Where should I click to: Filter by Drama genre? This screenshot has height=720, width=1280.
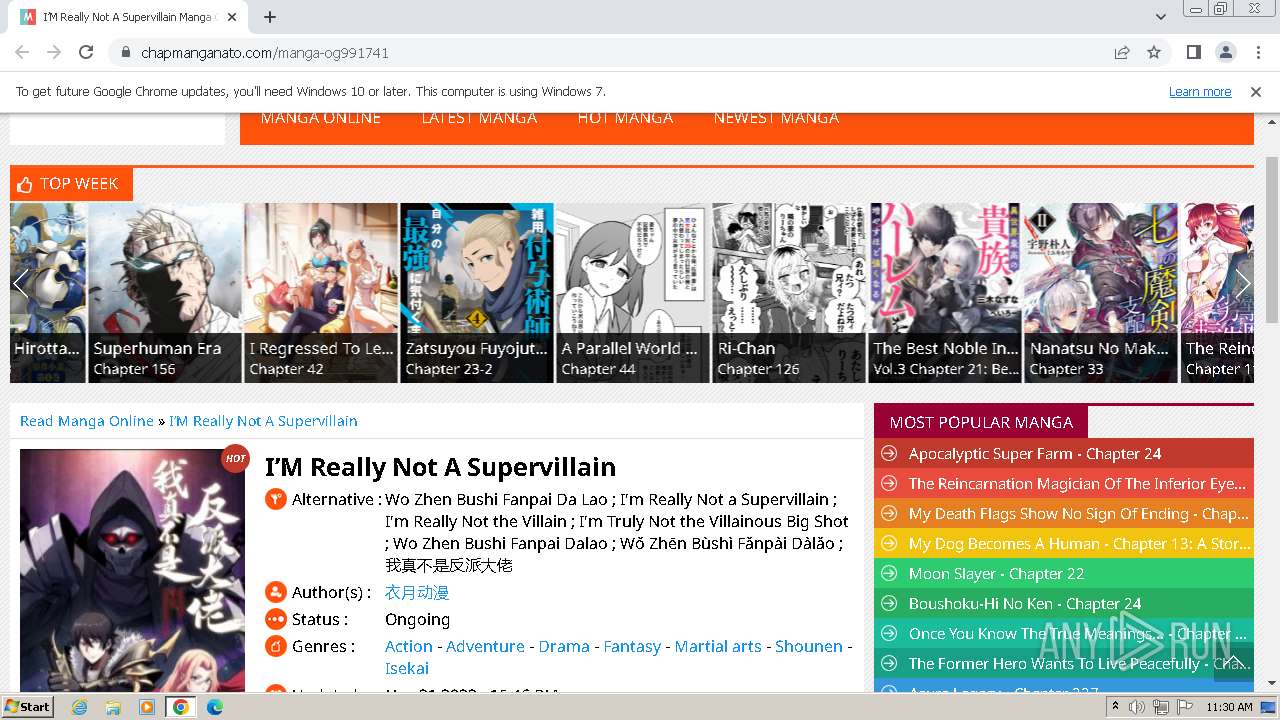(x=564, y=647)
